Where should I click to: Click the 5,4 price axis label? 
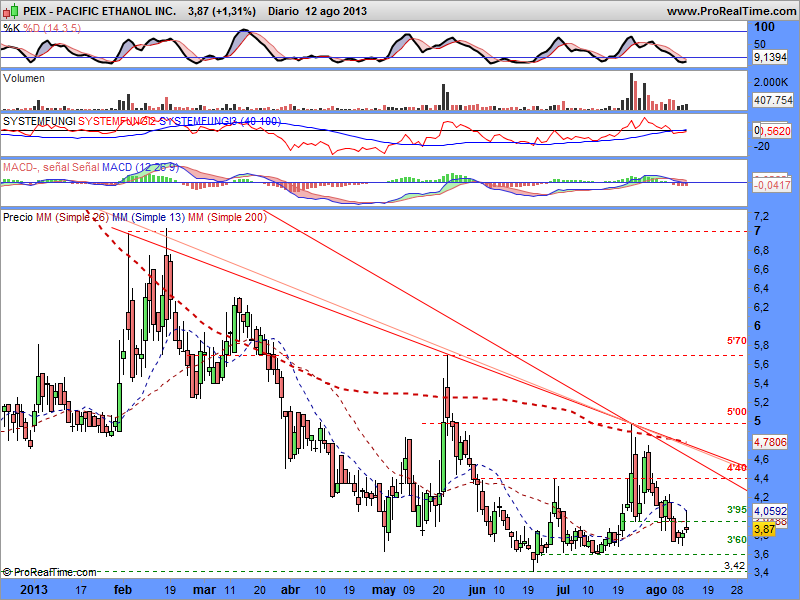pos(761,383)
